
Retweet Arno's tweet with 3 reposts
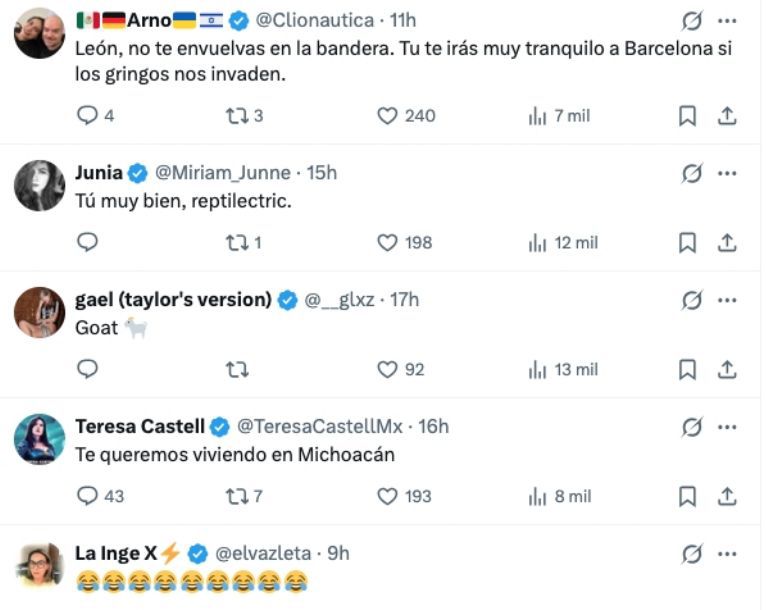[236, 116]
